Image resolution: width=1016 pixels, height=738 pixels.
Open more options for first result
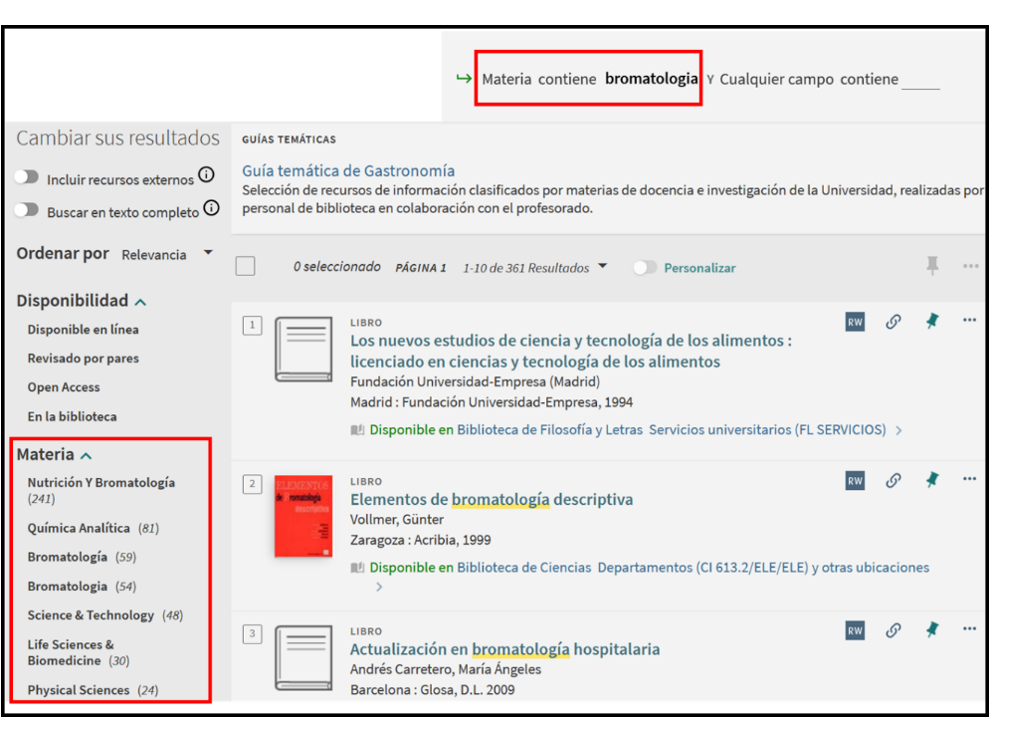pyautogui.click(x=969, y=321)
